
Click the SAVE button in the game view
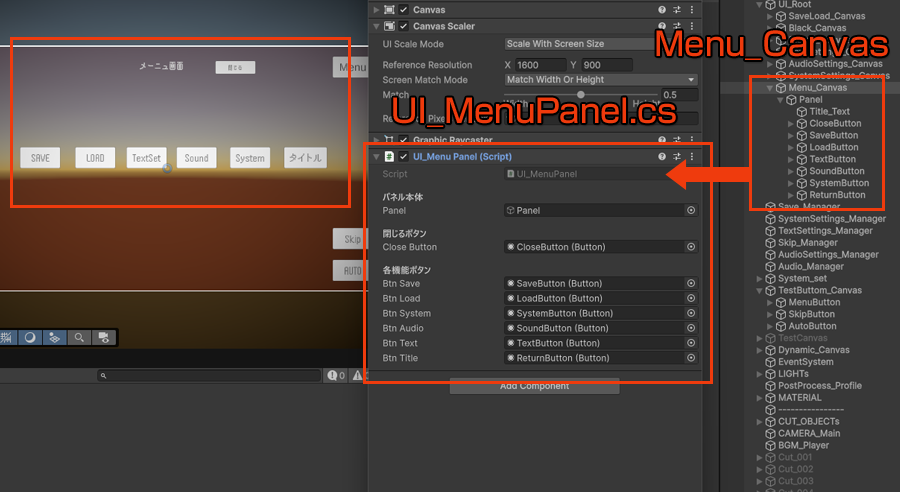[x=40, y=158]
